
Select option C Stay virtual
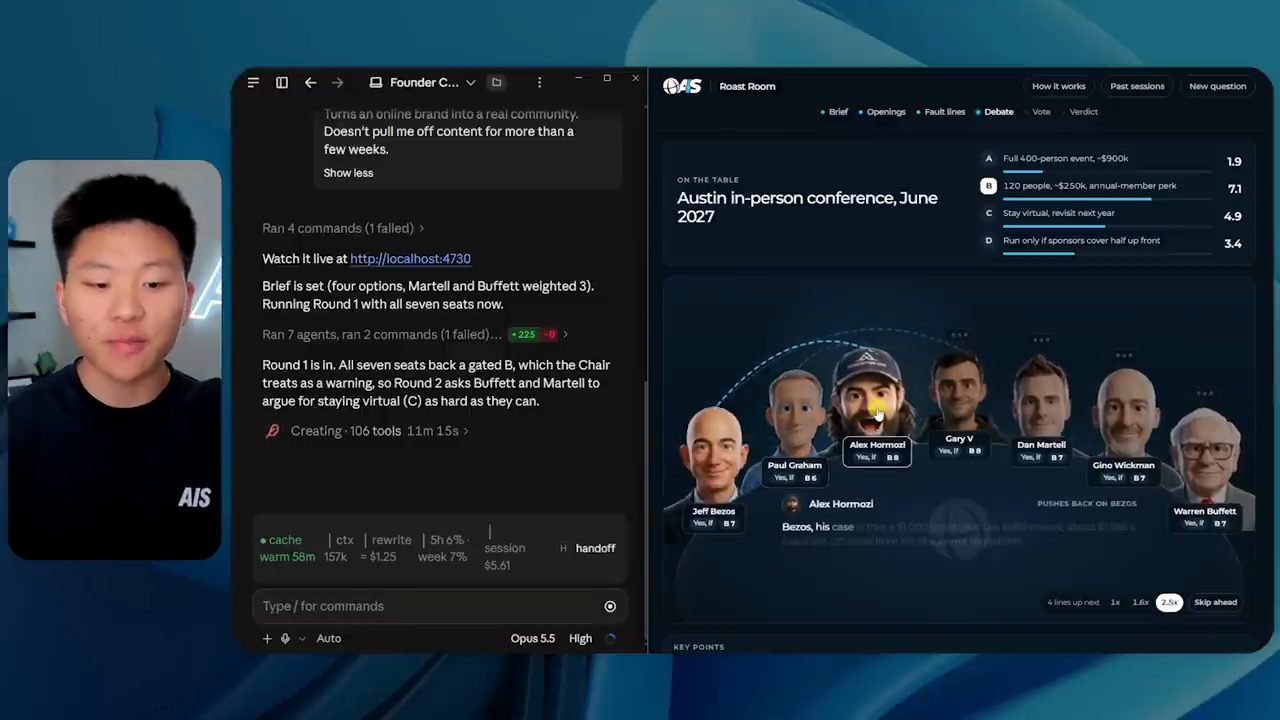click(x=1111, y=214)
